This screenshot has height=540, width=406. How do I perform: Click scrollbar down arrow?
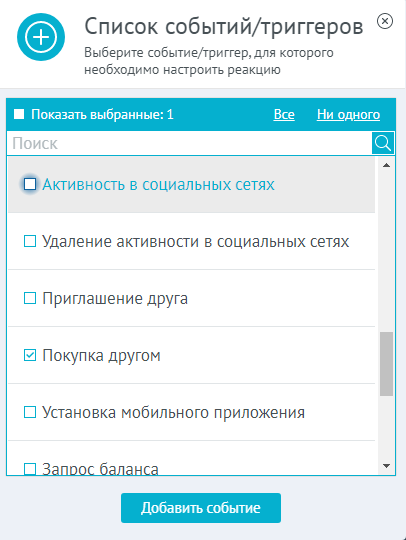[x=386, y=466]
